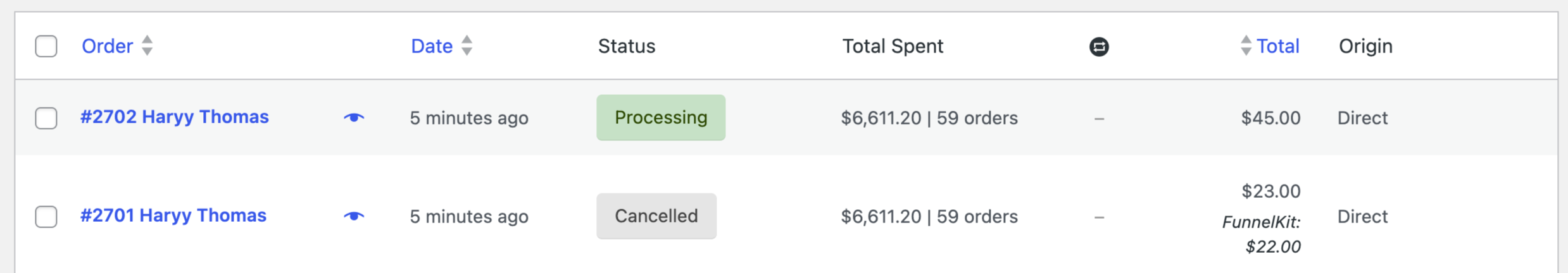Click the FunnelKit $22.00 amount

pos(1272,246)
